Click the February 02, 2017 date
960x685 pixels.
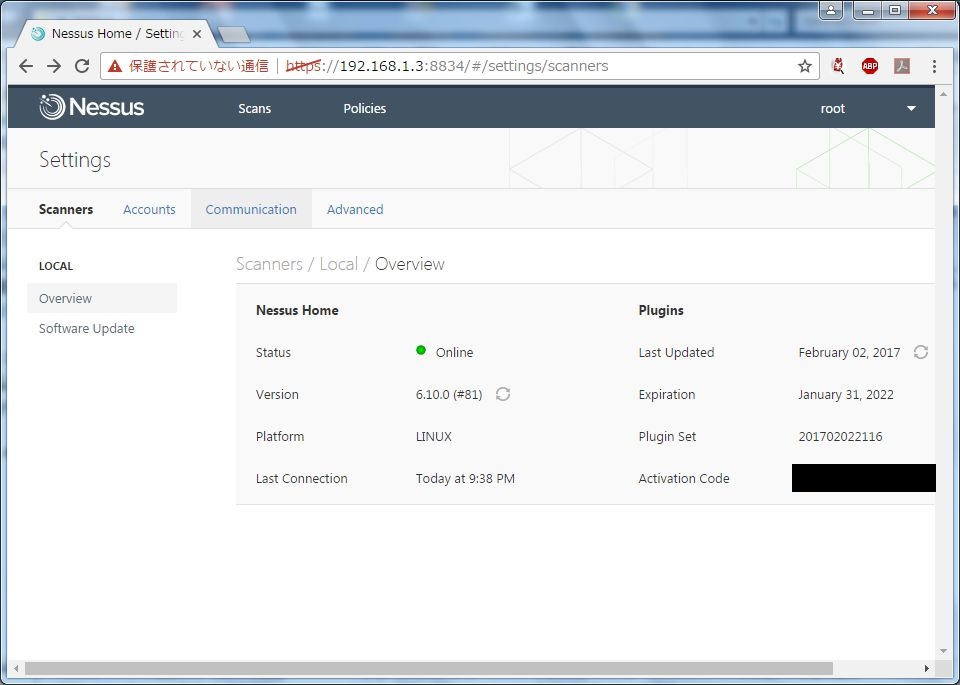point(849,353)
